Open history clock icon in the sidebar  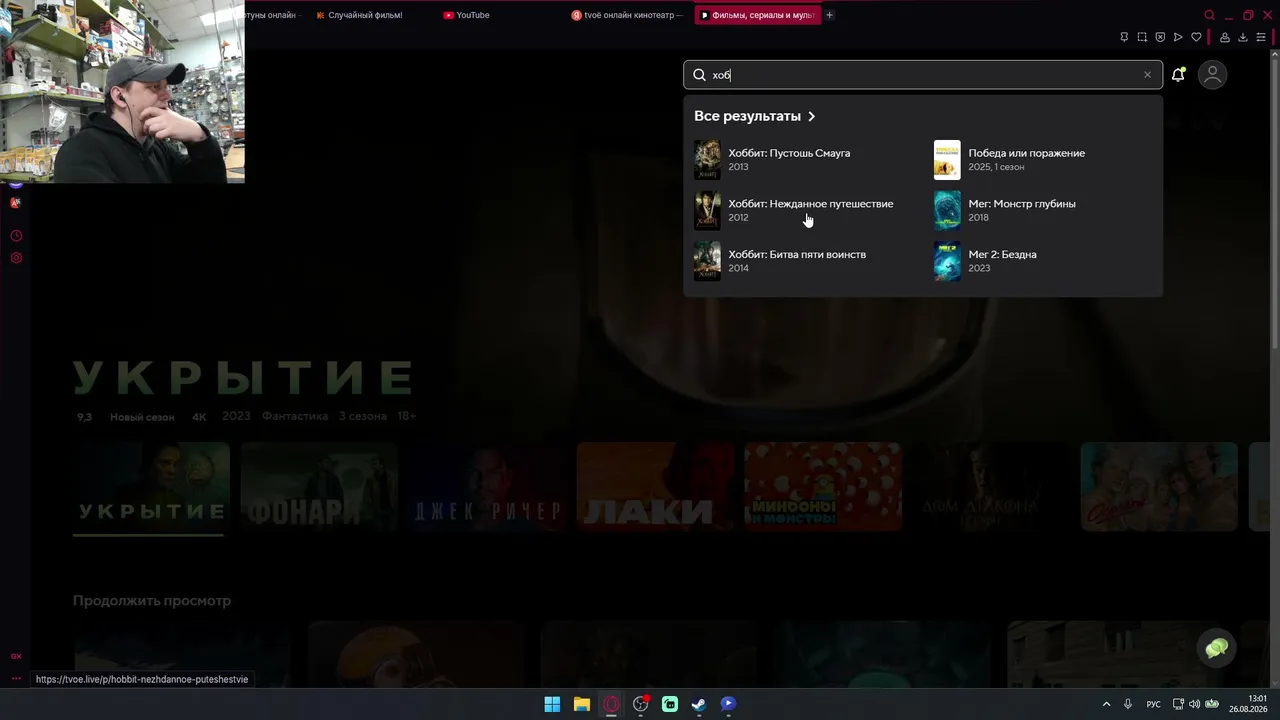pyautogui.click(x=16, y=236)
